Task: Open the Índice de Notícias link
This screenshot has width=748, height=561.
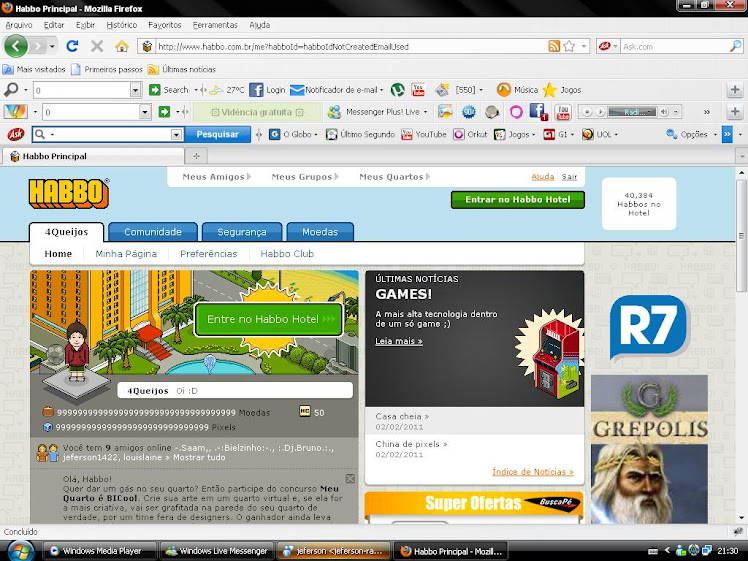Action: tap(533, 472)
